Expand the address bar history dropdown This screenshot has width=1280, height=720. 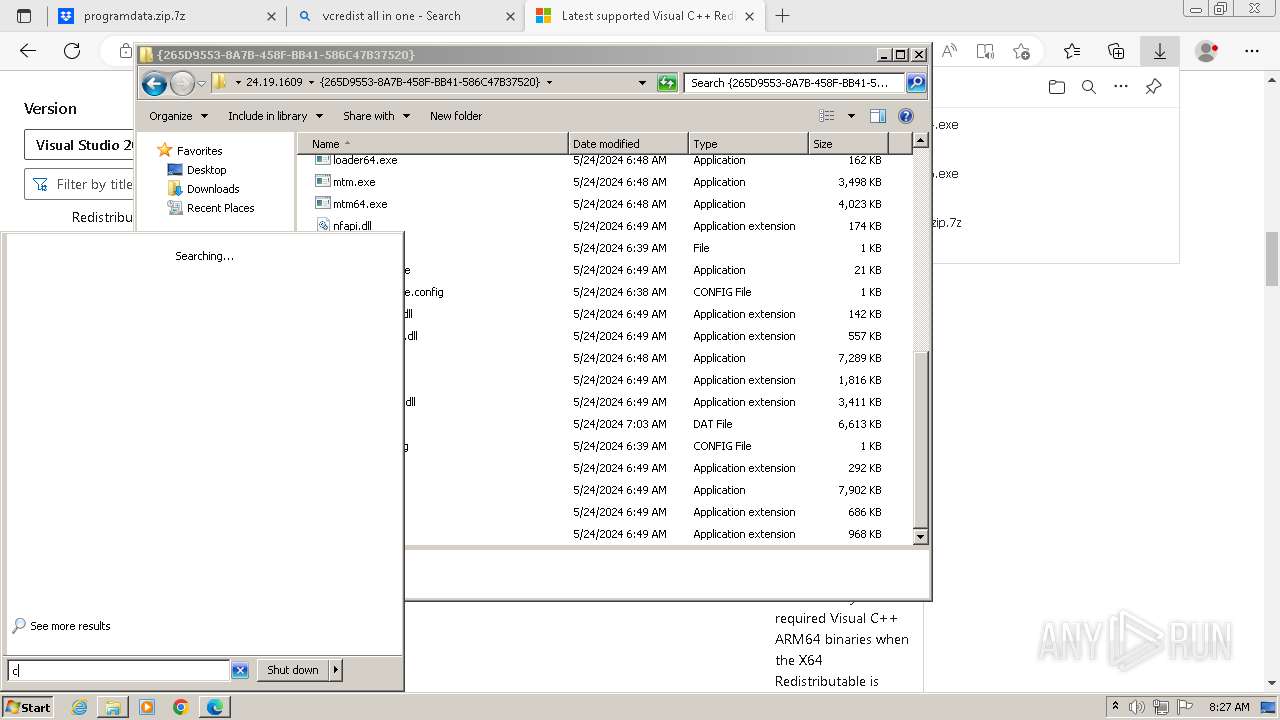pos(642,83)
